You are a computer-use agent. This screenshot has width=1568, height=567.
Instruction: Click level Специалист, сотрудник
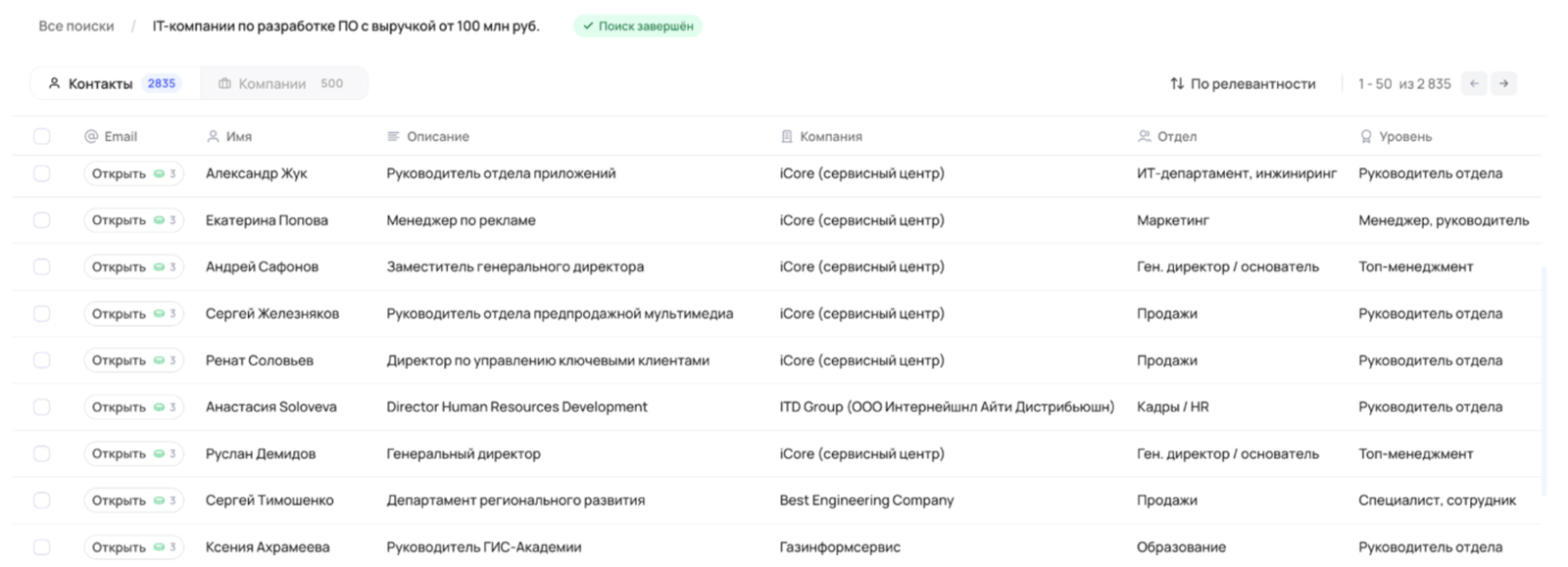pyautogui.click(x=1437, y=500)
